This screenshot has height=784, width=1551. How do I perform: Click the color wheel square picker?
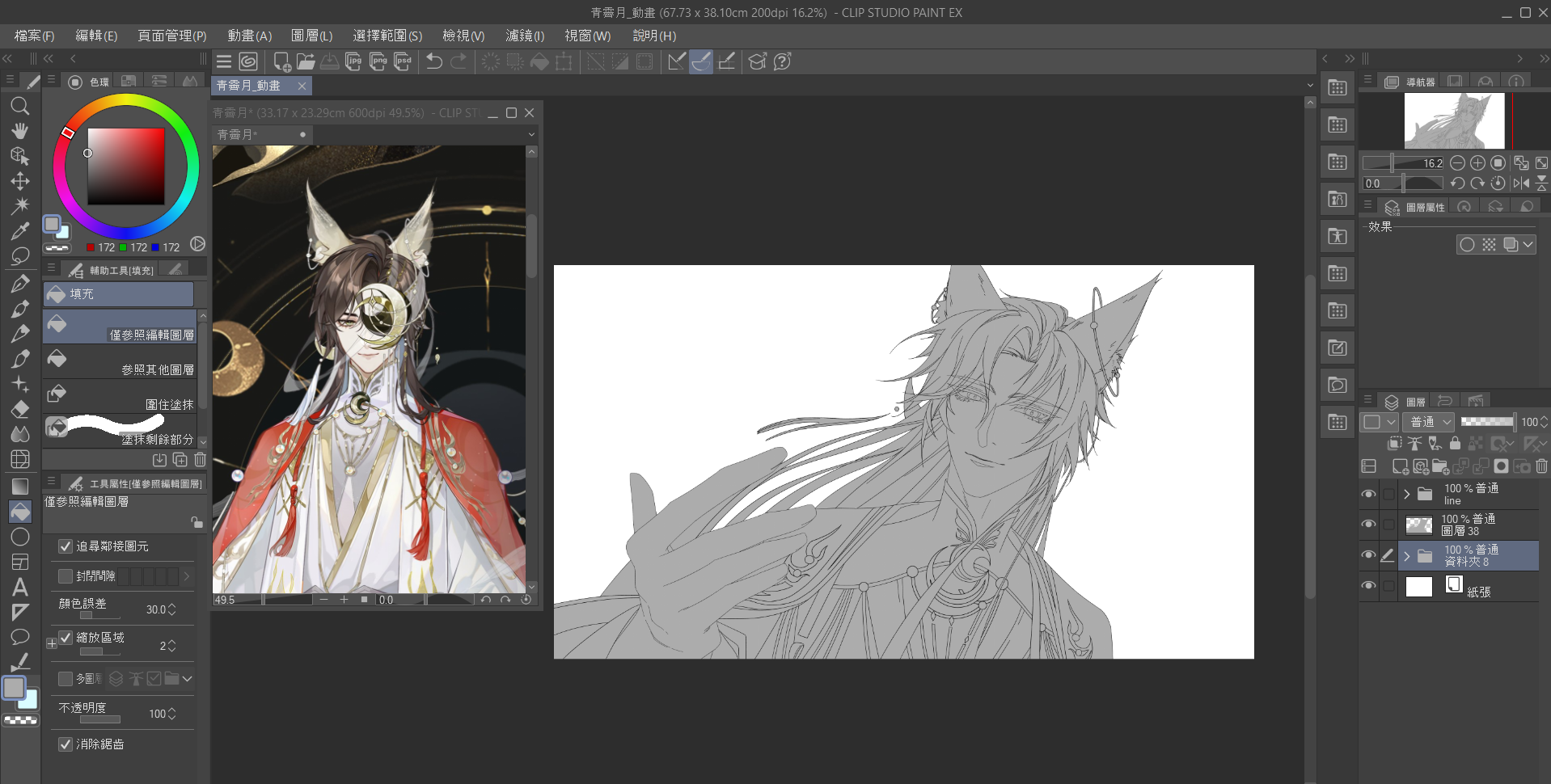(126, 166)
